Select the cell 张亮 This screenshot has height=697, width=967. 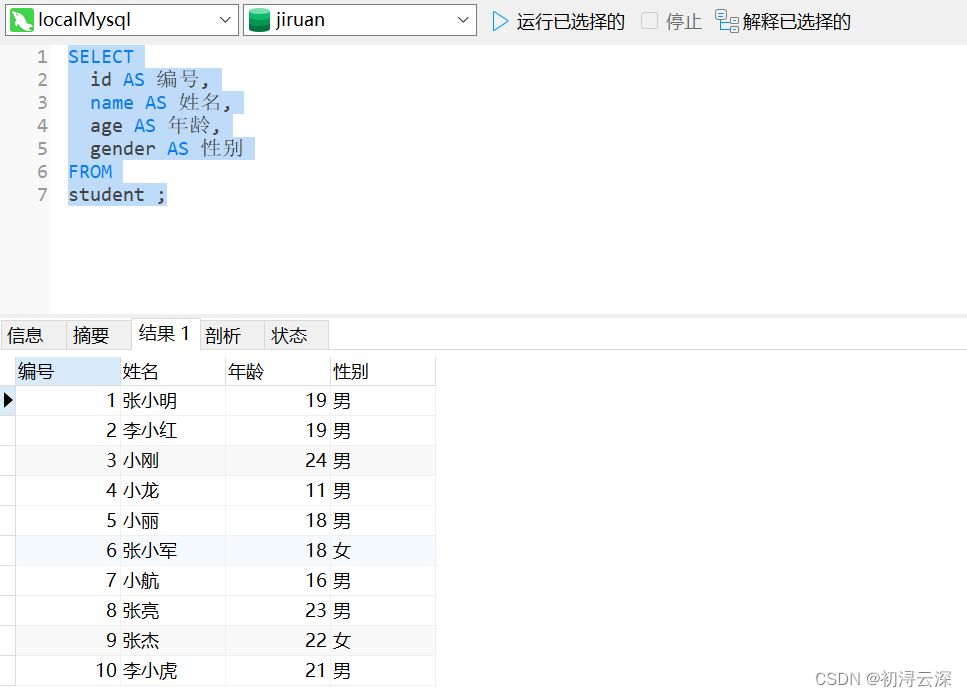(173, 611)
